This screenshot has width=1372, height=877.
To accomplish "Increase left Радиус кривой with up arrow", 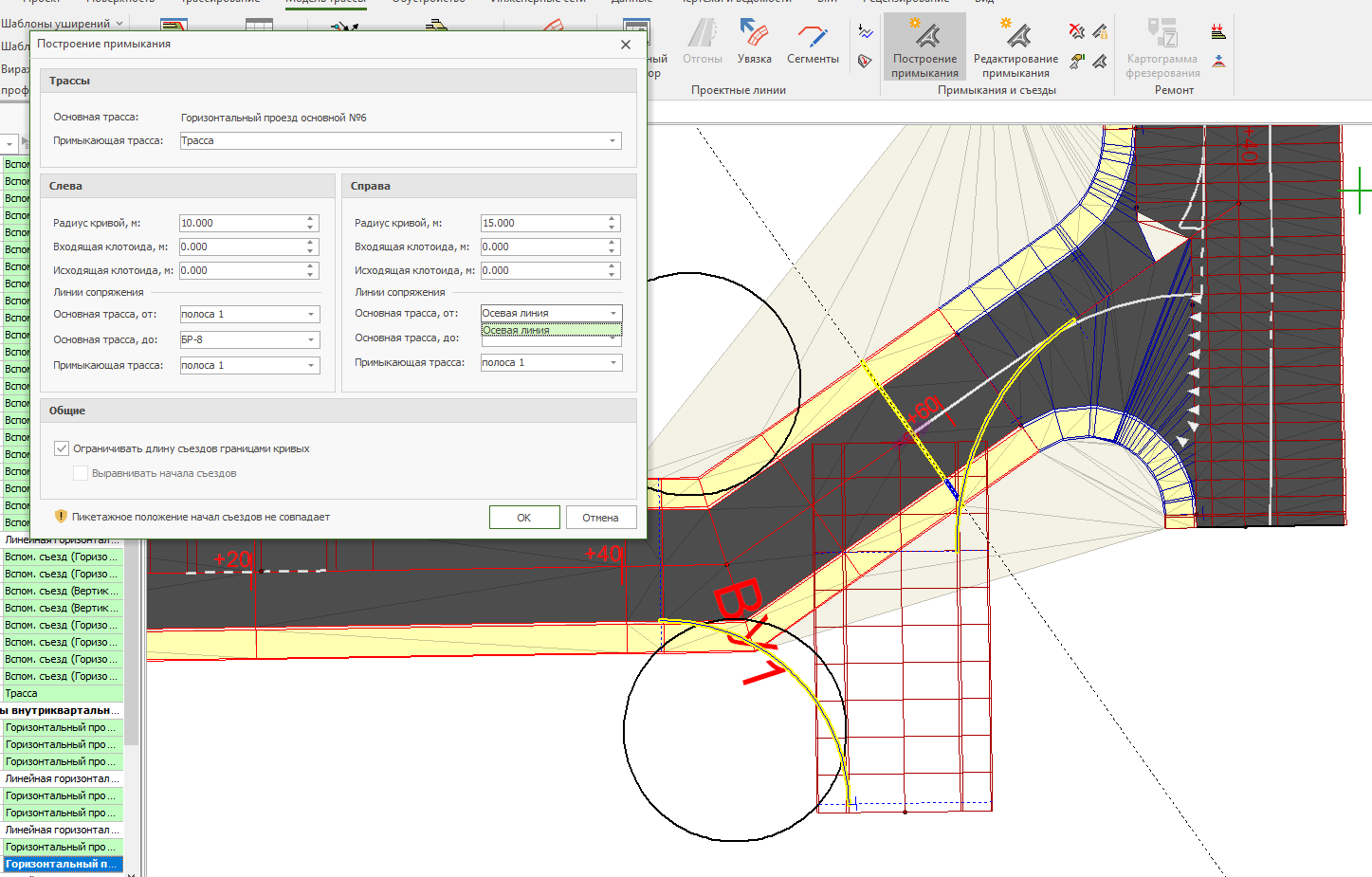I will click(310, 219).
